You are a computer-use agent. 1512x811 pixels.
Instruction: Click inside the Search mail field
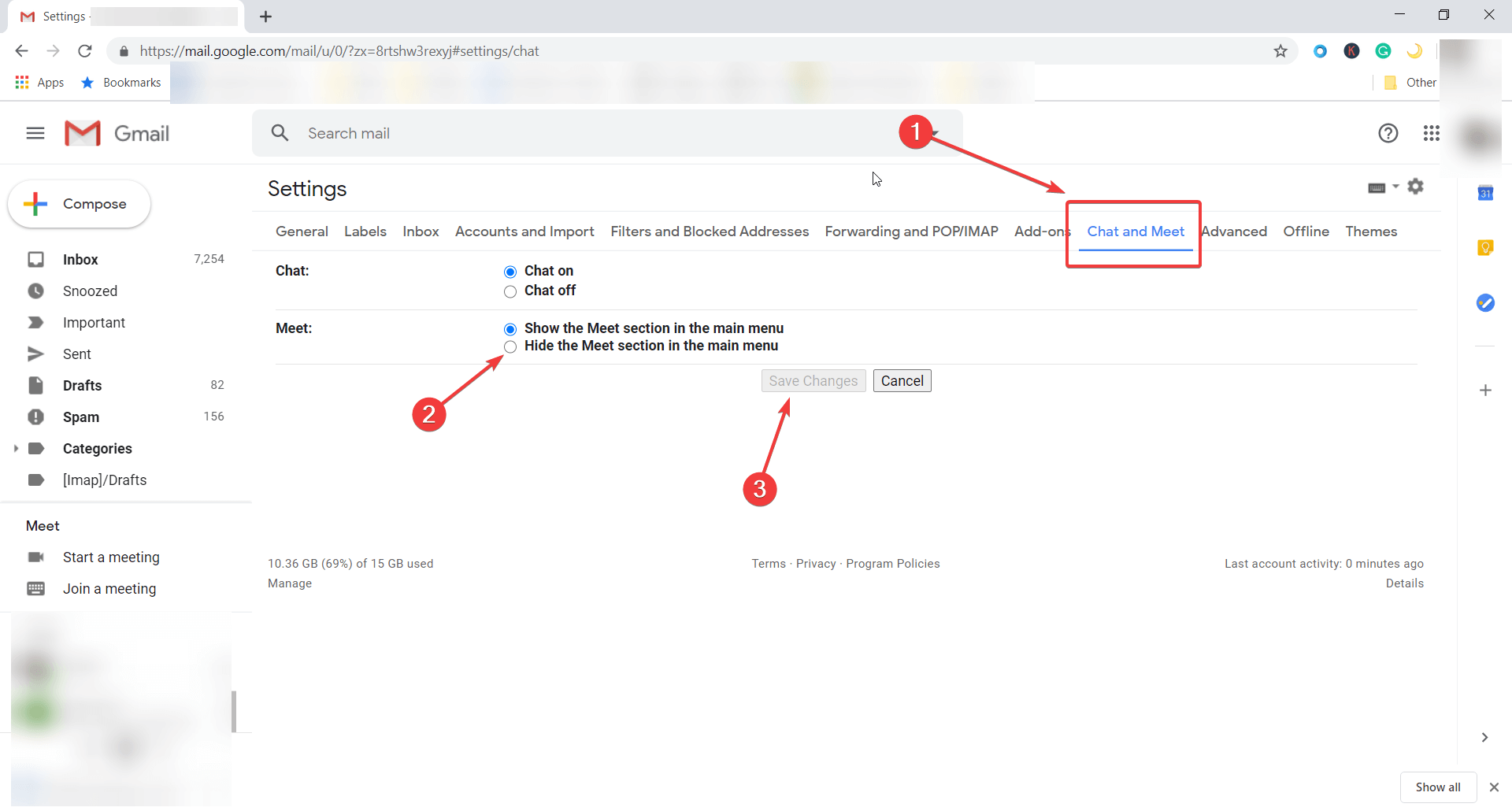coord(551,133)
